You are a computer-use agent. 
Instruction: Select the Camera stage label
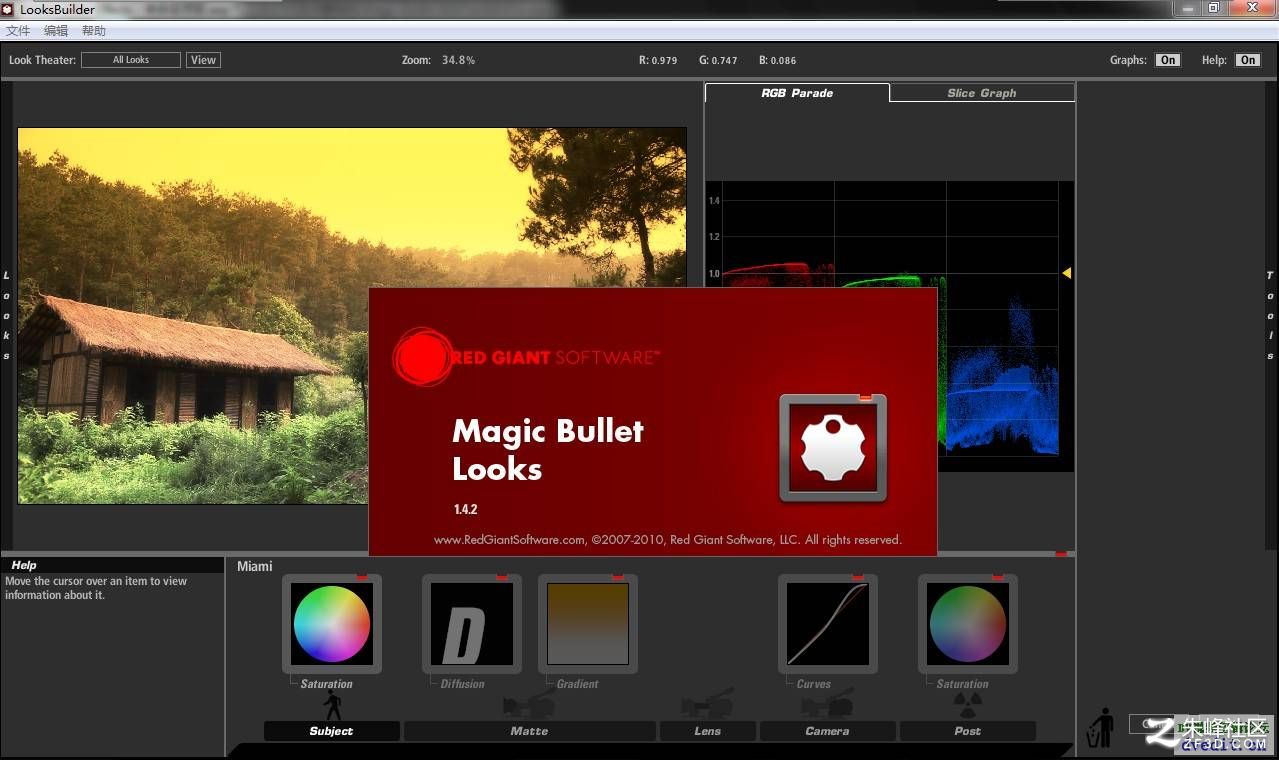tap(827, 731)
